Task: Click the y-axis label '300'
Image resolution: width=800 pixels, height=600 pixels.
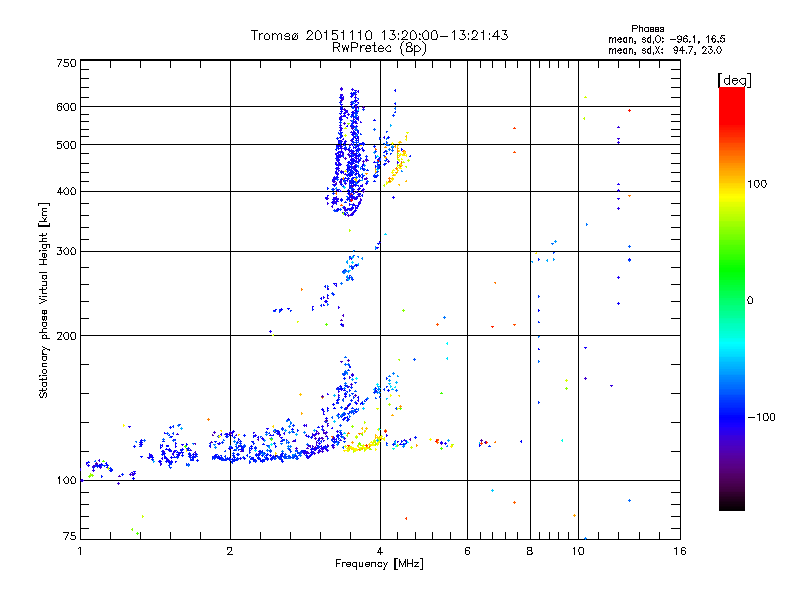Action: 66,251
